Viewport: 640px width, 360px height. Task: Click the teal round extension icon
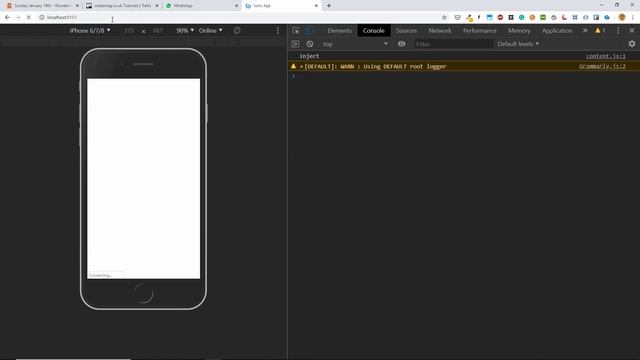522,18
